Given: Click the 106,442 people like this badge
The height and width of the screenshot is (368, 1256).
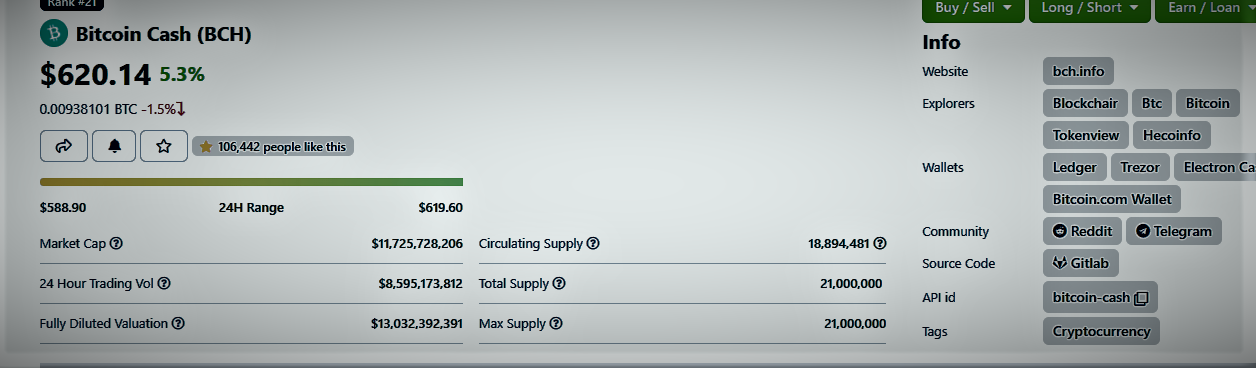Looking at the screenshot, I should (273, 146).
